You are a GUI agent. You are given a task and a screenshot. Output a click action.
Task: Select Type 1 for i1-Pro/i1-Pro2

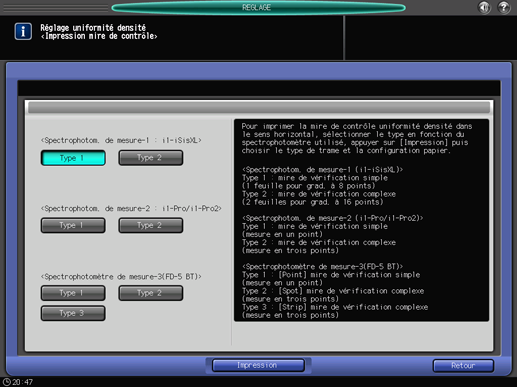pos(73,225)
